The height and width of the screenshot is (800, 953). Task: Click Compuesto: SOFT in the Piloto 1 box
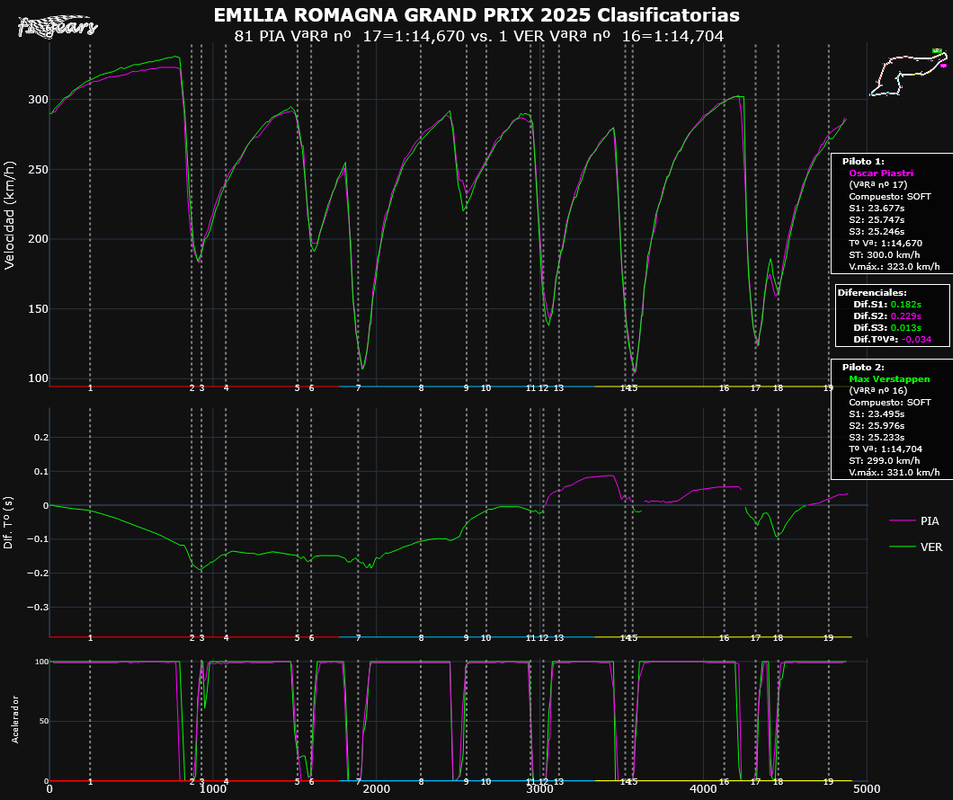pos(889,197)
